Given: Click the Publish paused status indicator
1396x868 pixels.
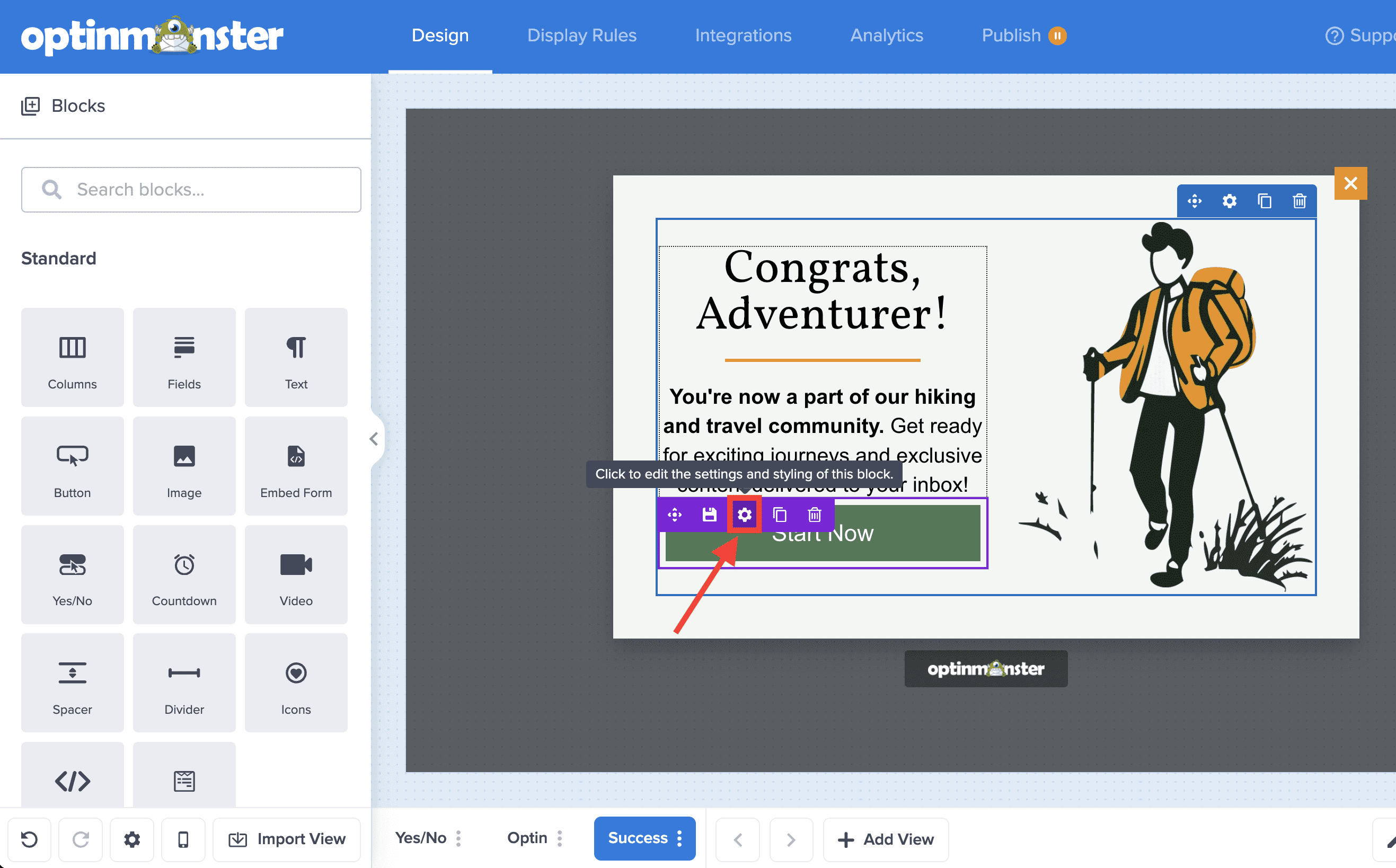Looking at the screenshot, I should tap(1057, 36).
